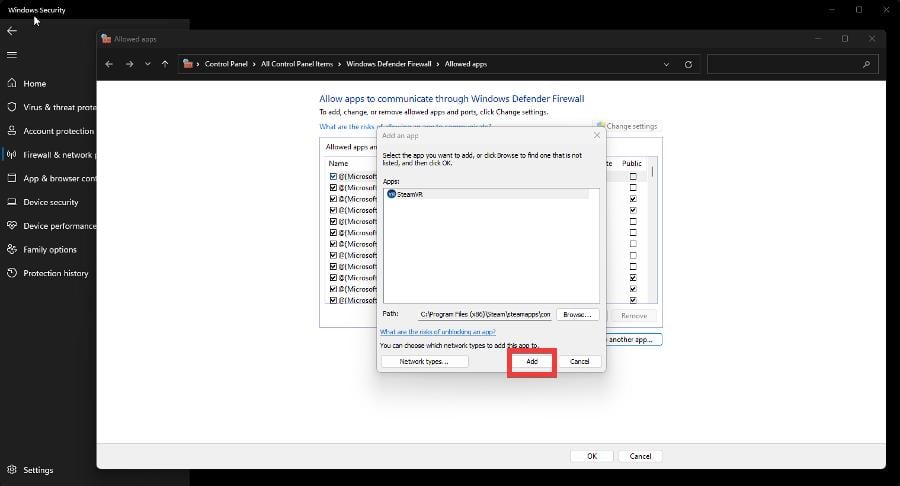This screenshot has width=900, height=486.
Task: Click the Path input field
Action: coord(485,314)
